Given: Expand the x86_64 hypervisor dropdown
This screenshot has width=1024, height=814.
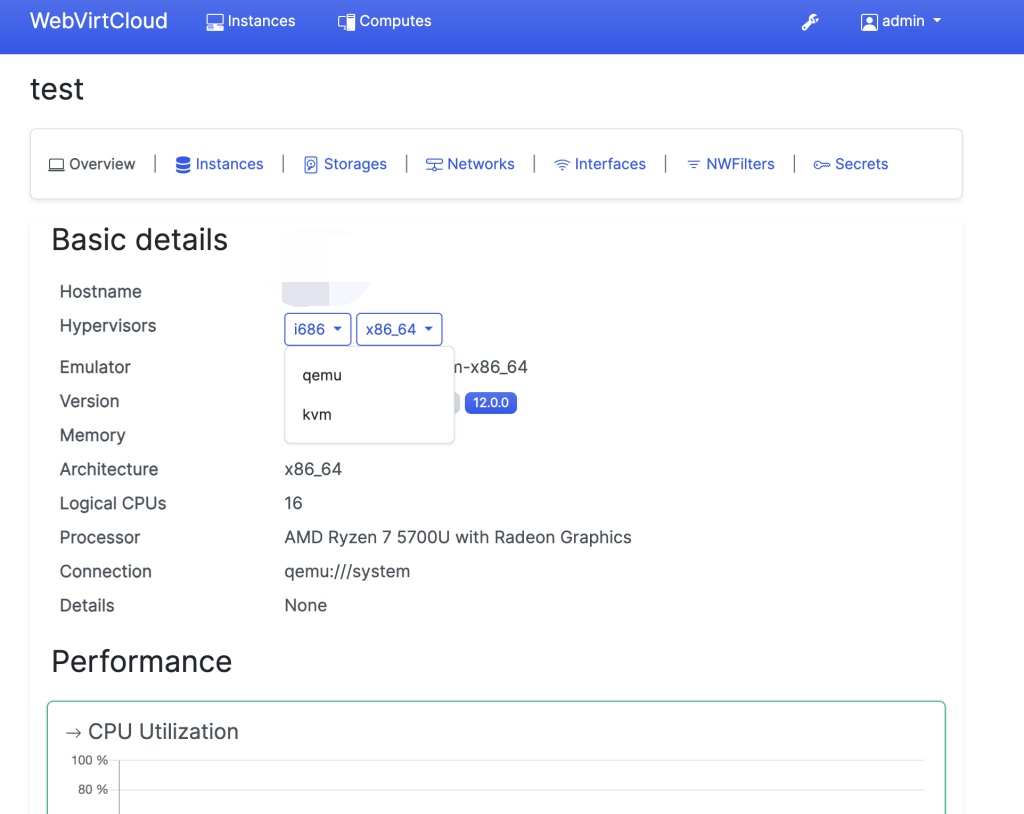Looking at the screenshot, I should pyautogui.click(x=399, y=329).
